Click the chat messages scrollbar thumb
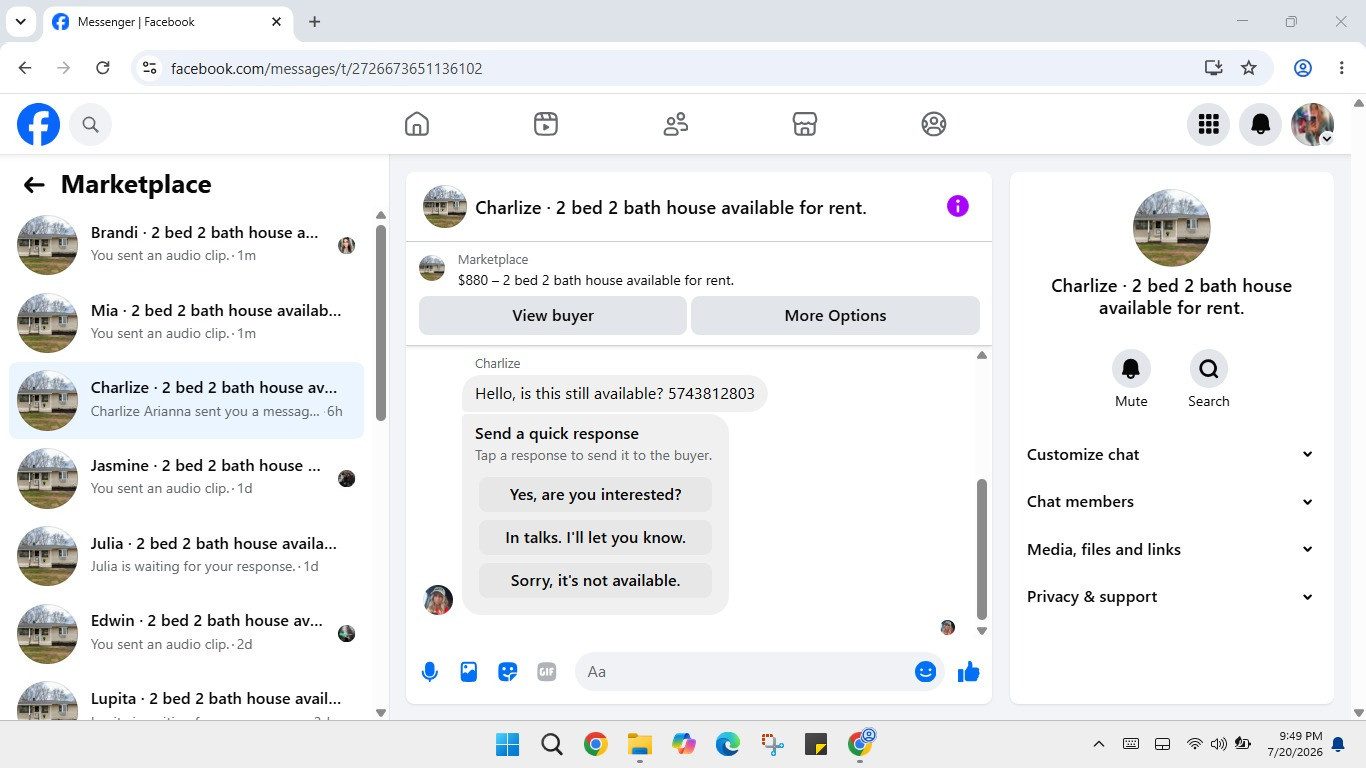This screenshot has width=1366, height=768. (x=982, y=549)
